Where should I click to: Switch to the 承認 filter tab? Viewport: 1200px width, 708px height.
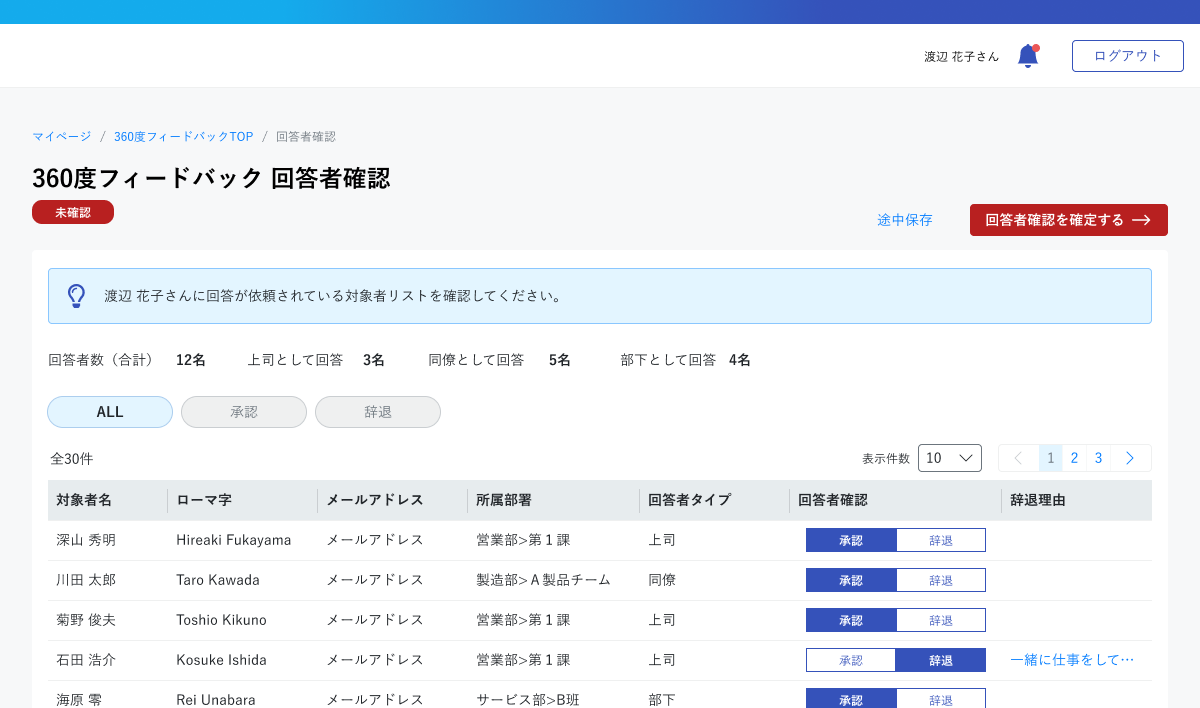(244, 412)
